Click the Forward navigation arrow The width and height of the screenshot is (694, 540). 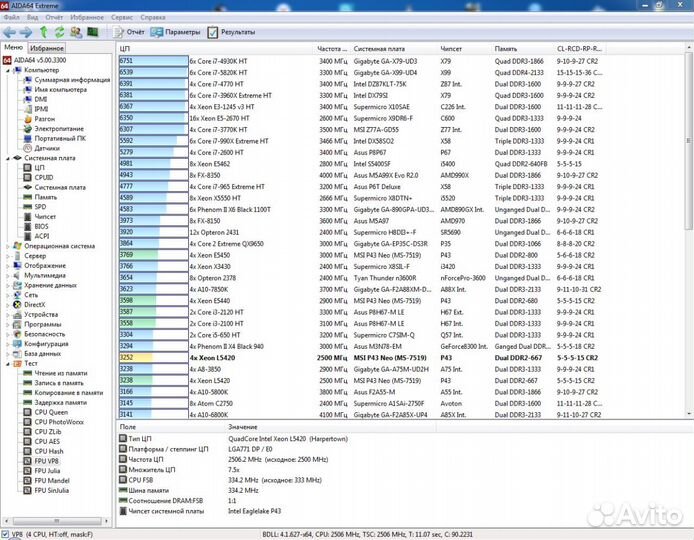[26, 32]
